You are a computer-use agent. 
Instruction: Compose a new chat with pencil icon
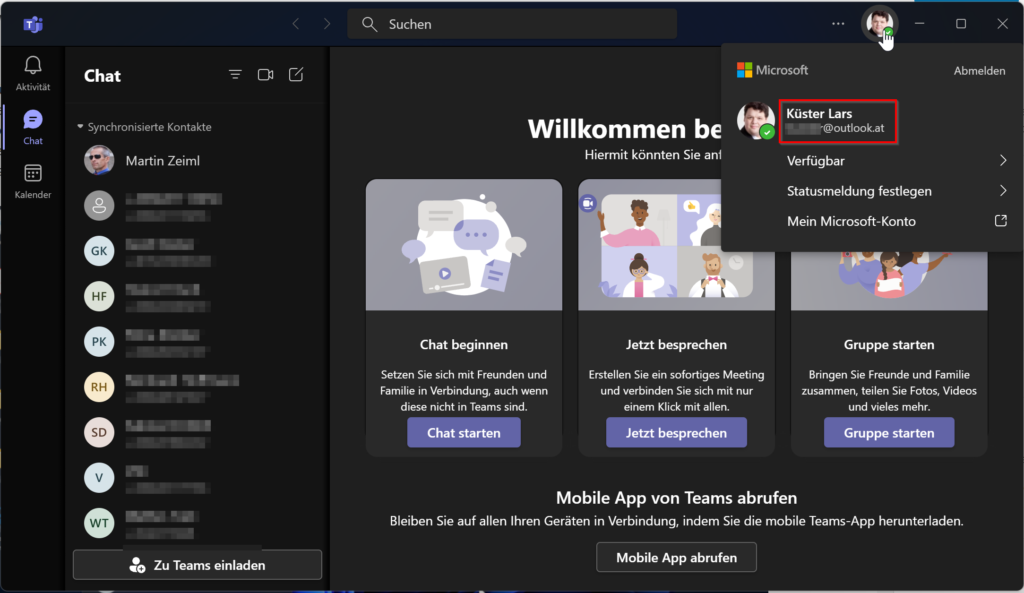click(296, 75)
